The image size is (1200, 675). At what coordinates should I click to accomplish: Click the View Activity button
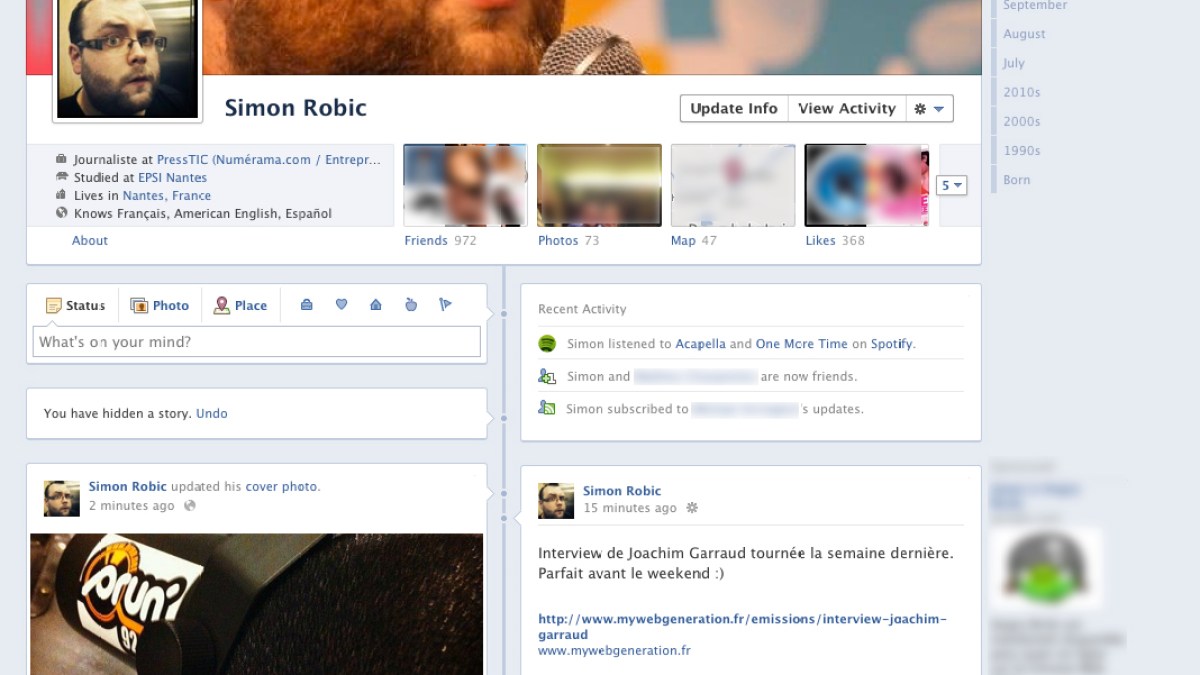coord(847,109)
